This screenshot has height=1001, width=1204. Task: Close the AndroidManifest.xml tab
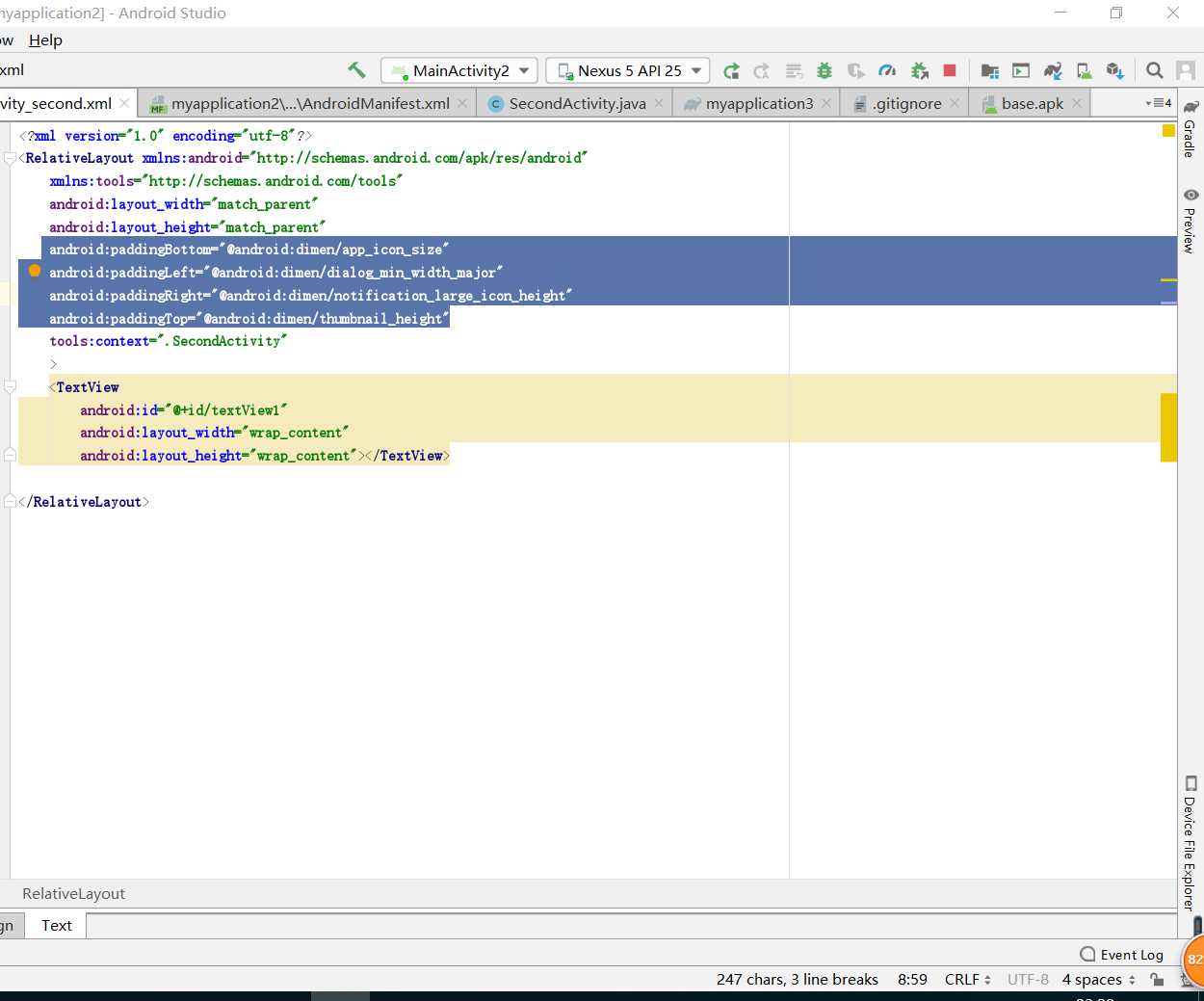[x=462, y=103]
